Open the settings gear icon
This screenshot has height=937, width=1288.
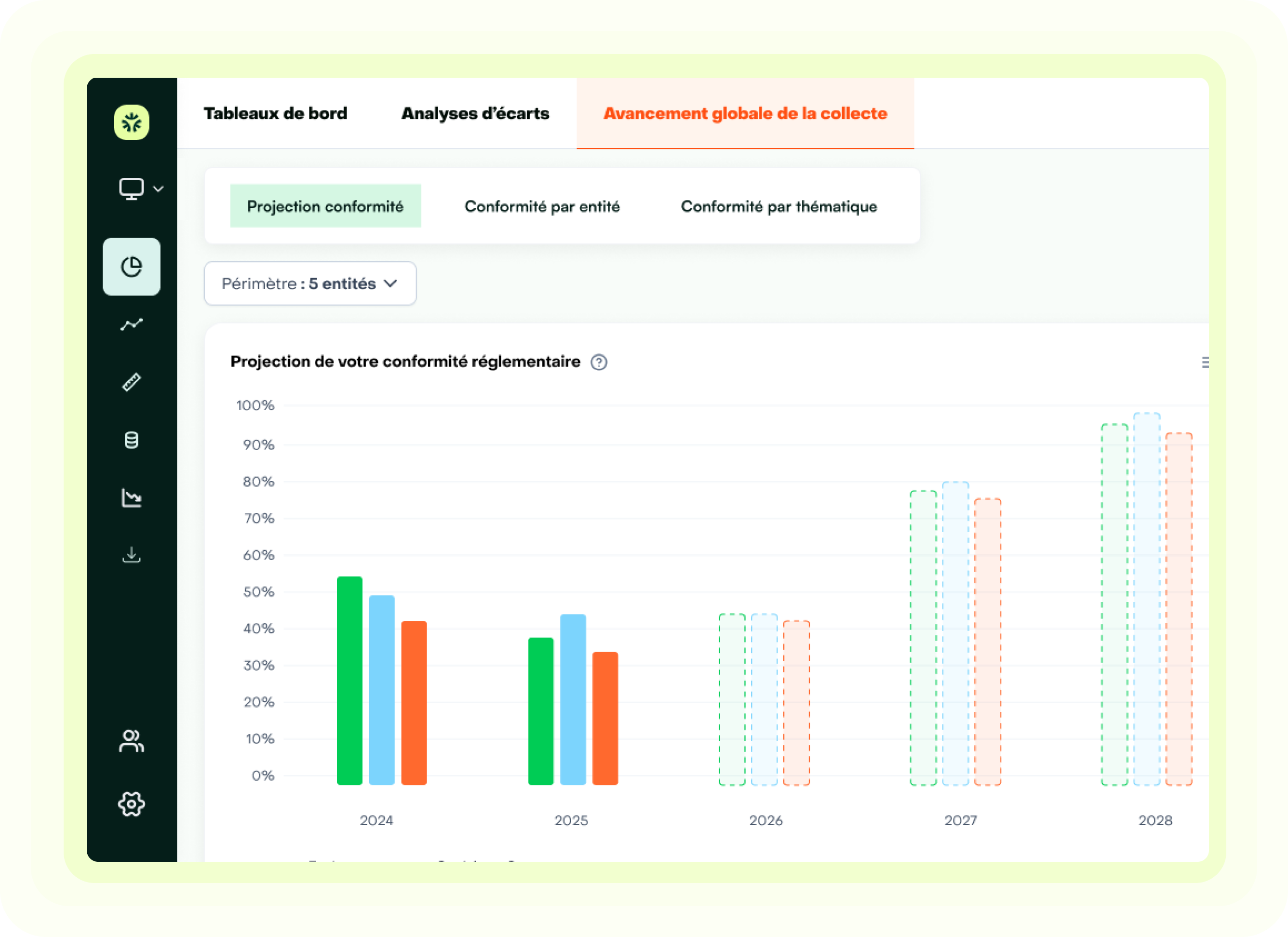coord(131,803)
